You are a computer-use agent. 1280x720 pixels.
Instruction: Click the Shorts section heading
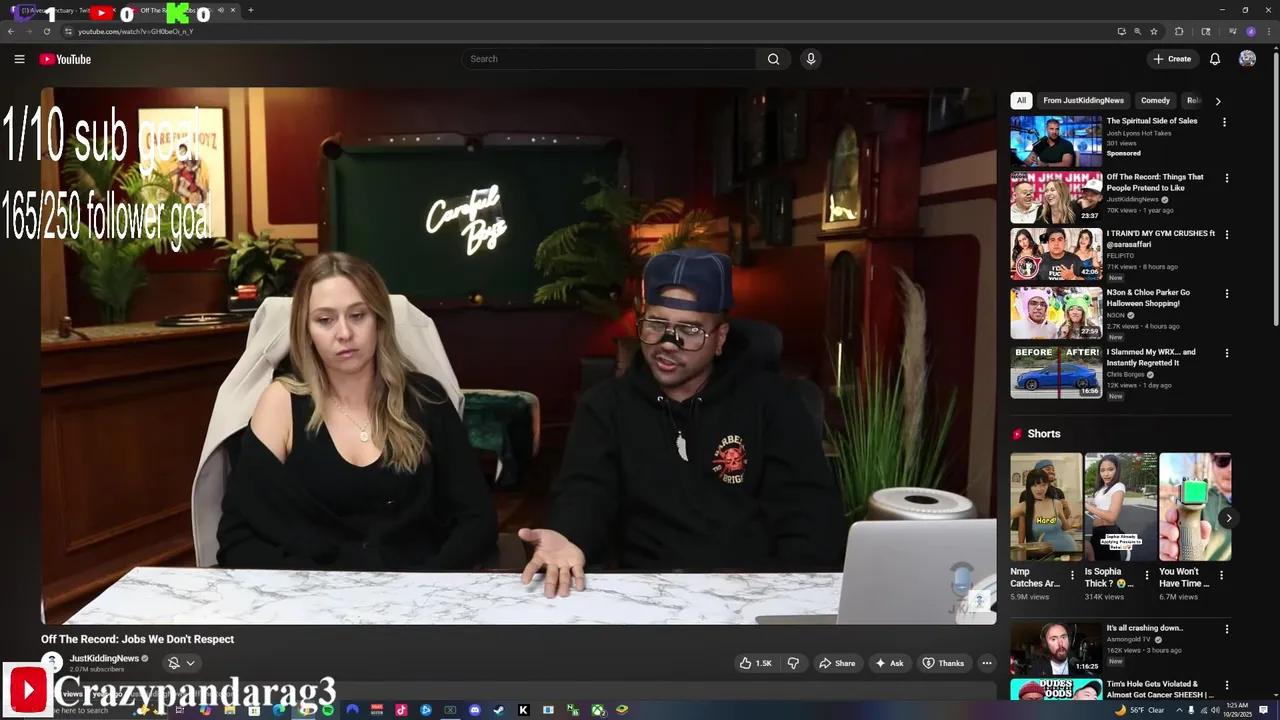(1043, 434)
